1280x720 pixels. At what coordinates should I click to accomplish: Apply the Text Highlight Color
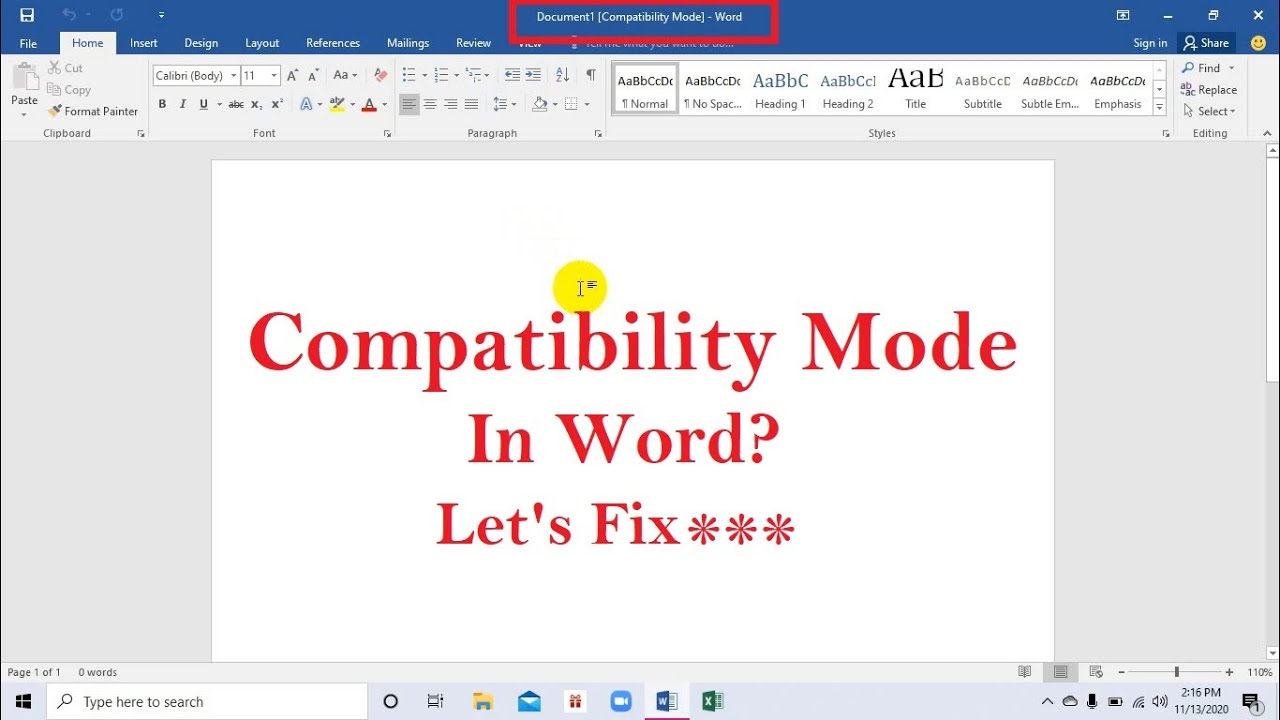tap(337, 104)
